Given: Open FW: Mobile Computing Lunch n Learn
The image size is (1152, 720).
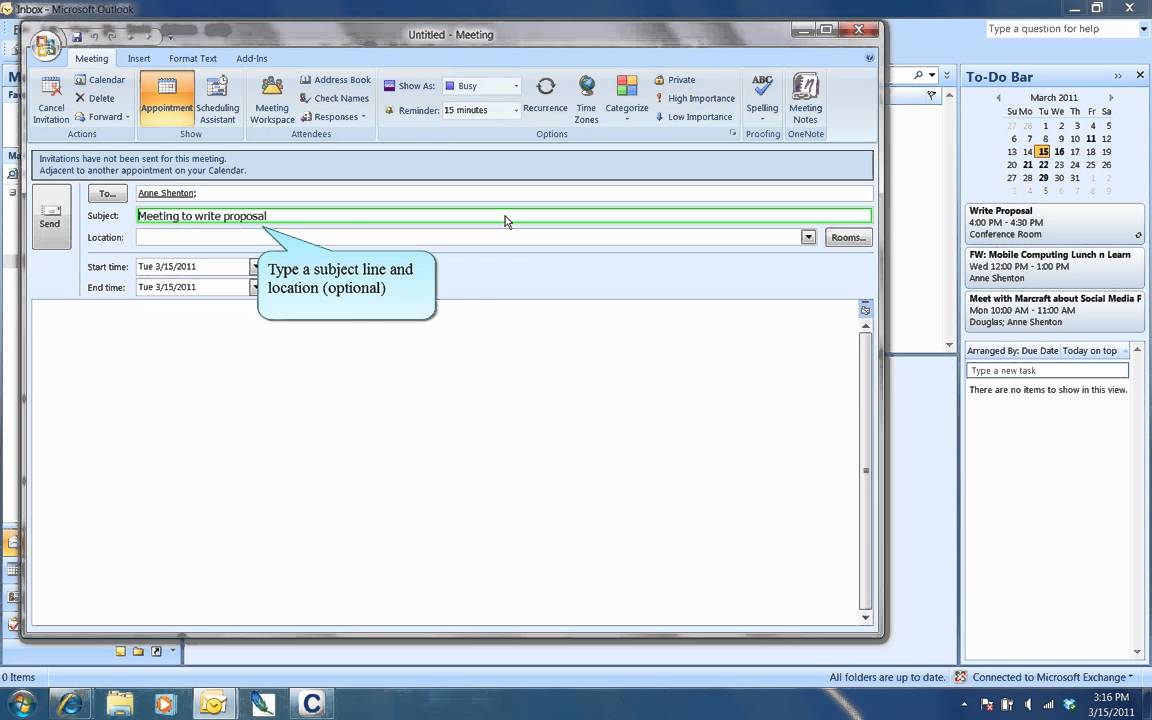Looking at the screenshot, I should point(1054,266).
